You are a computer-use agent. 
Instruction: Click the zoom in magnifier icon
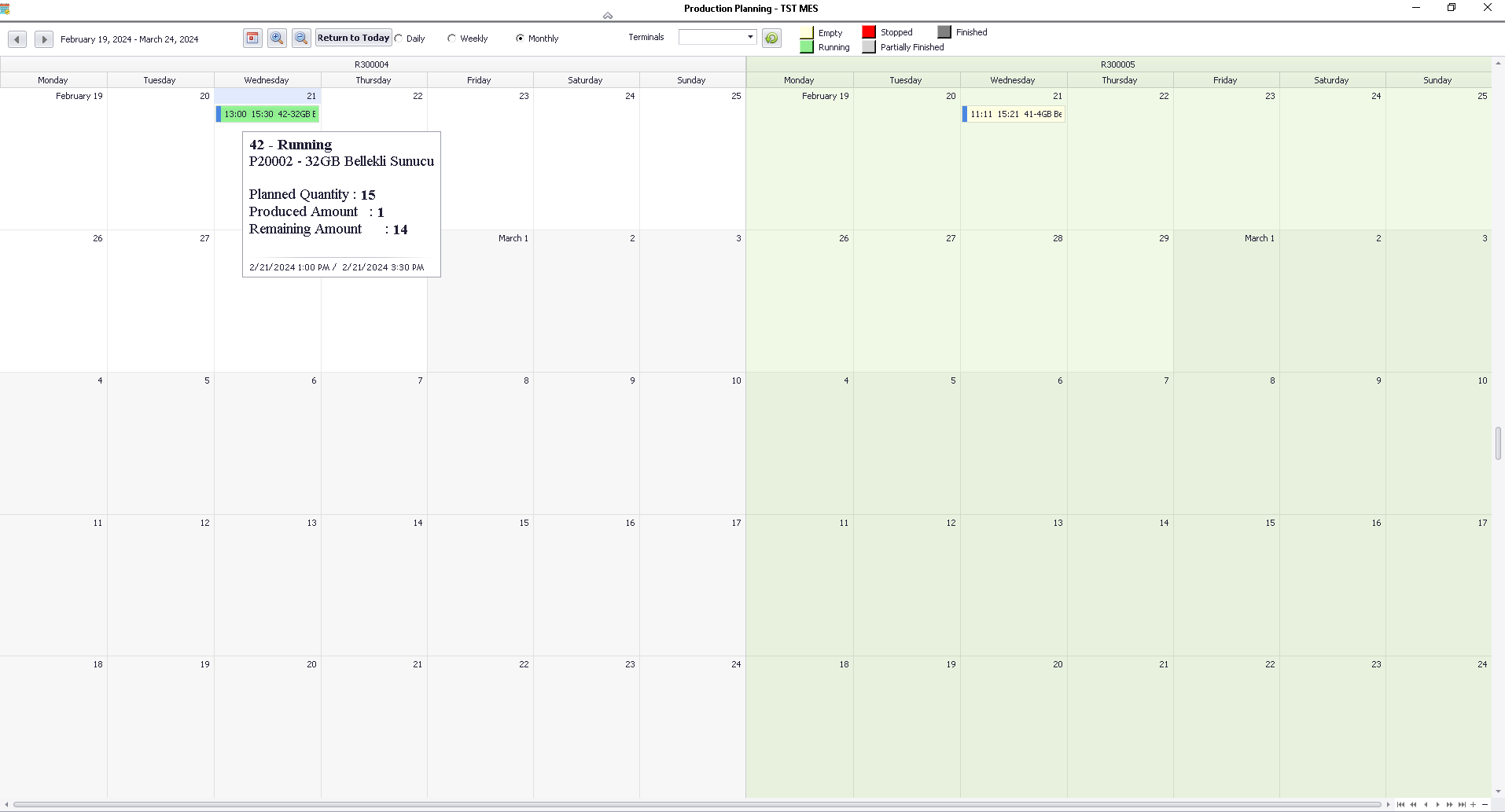click(277, 39)
